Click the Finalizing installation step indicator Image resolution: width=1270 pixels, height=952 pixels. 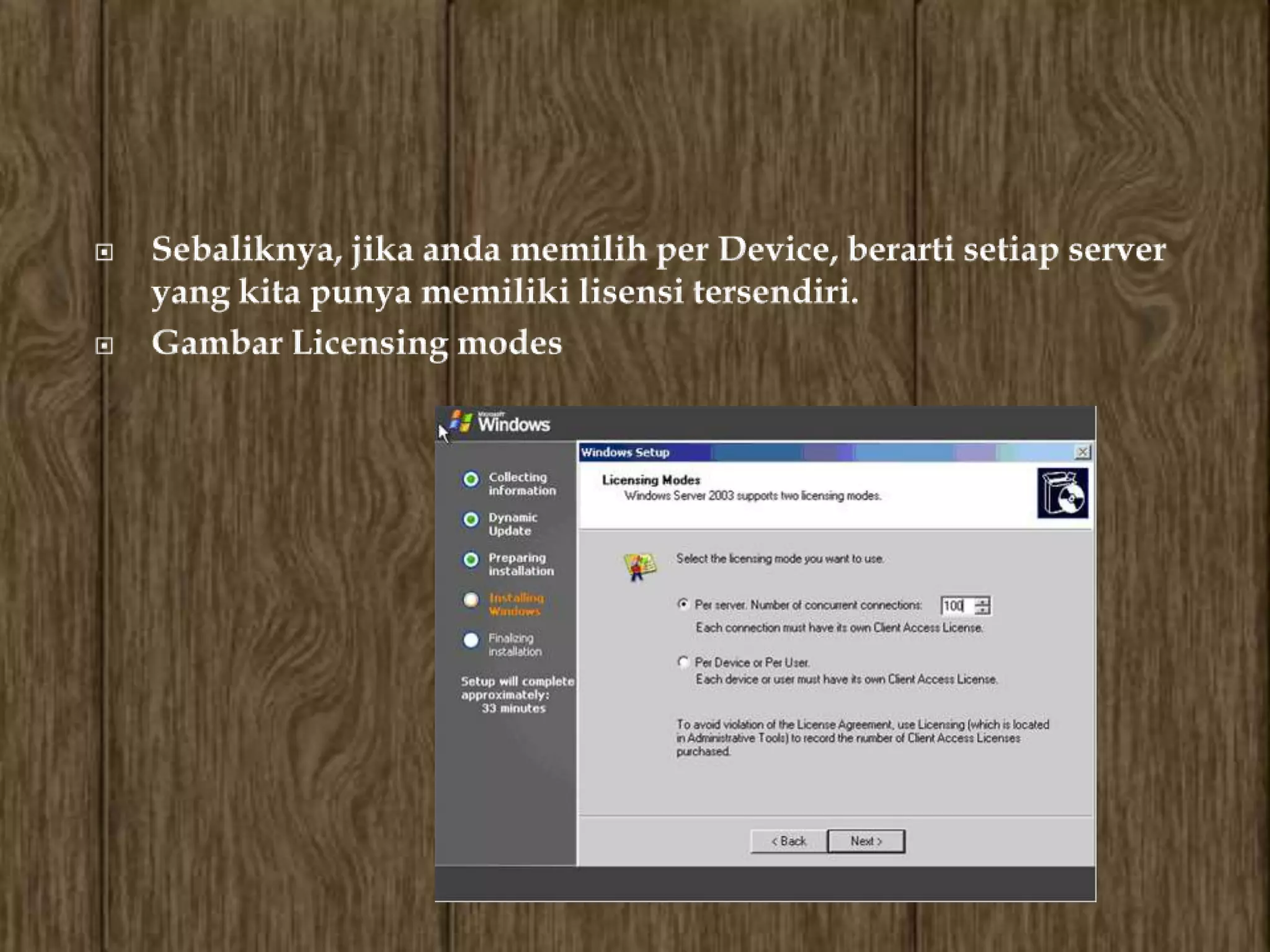click(x=471, y=640)
